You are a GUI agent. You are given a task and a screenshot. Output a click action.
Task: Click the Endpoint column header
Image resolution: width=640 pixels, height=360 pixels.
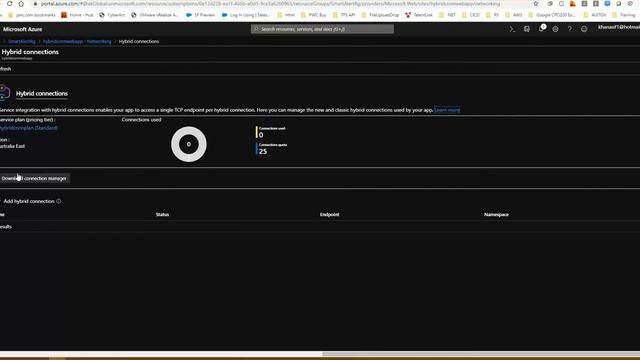pyautogui.click(x=329, y=214)
